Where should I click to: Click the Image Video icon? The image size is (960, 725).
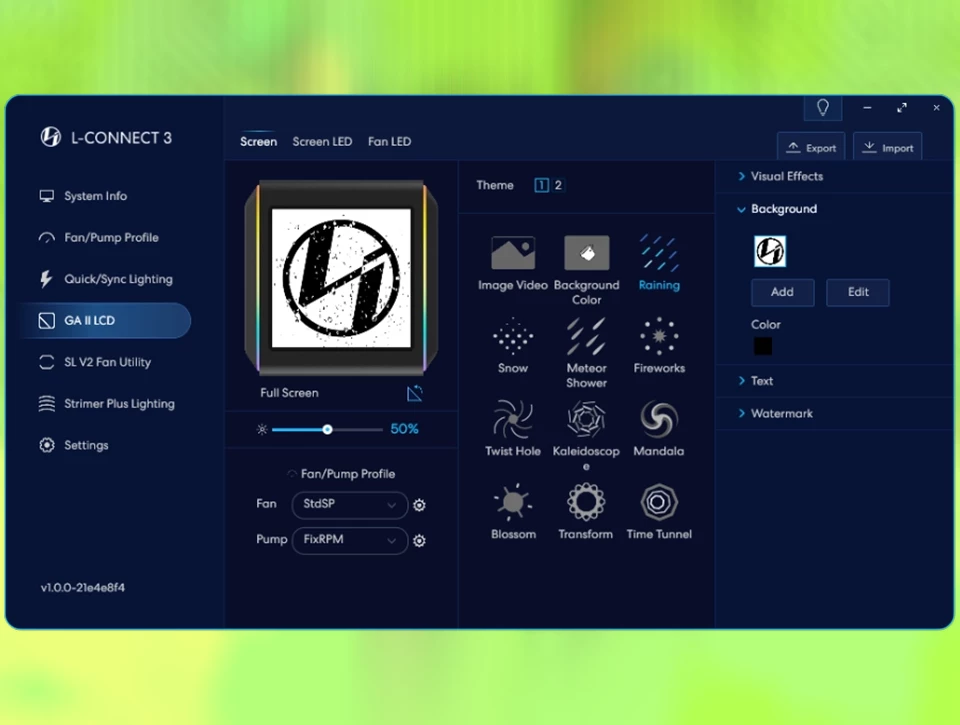513,254
